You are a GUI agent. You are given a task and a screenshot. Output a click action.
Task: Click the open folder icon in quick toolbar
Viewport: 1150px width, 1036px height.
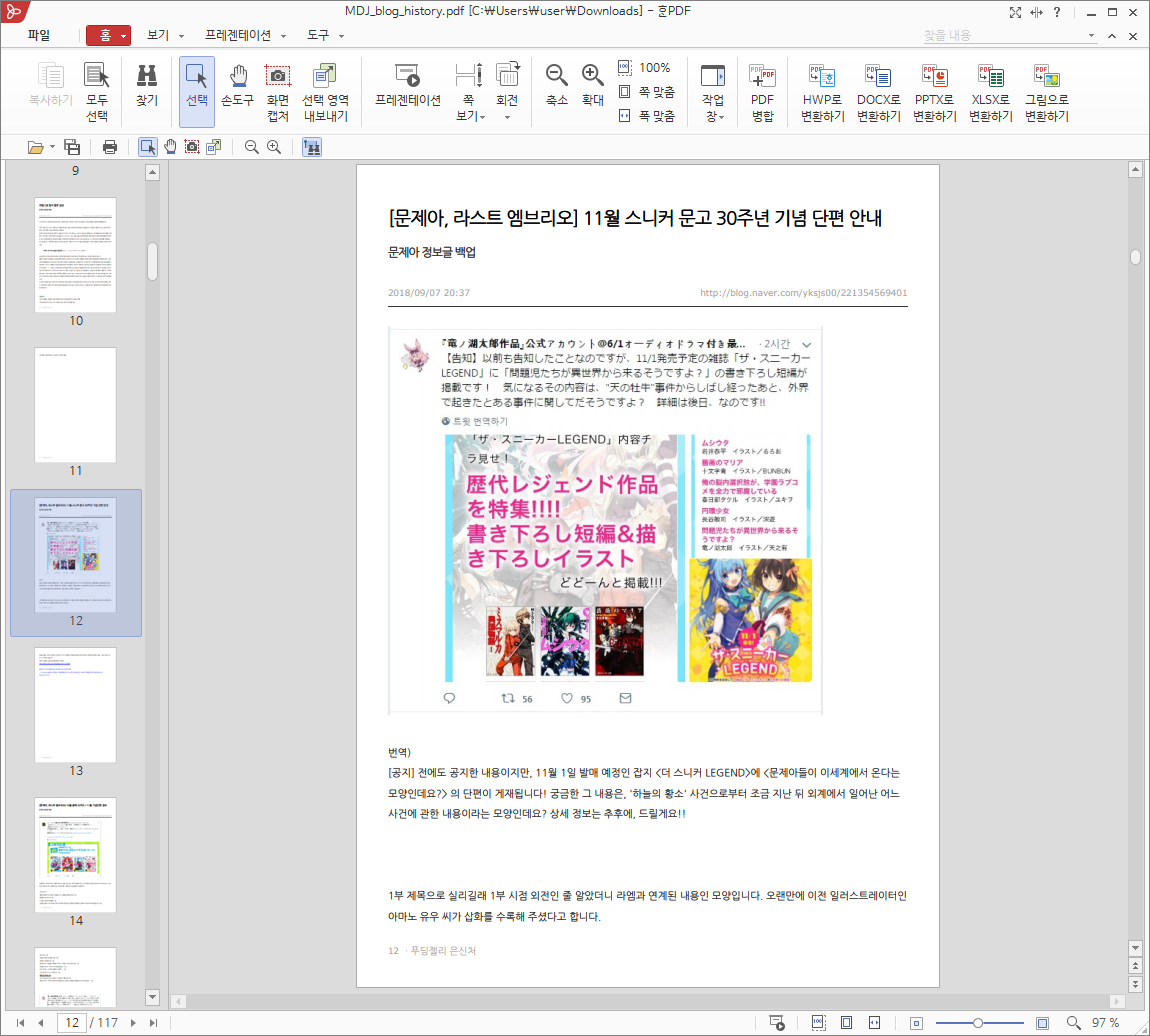pyautogui.click(x=35, y=147)
